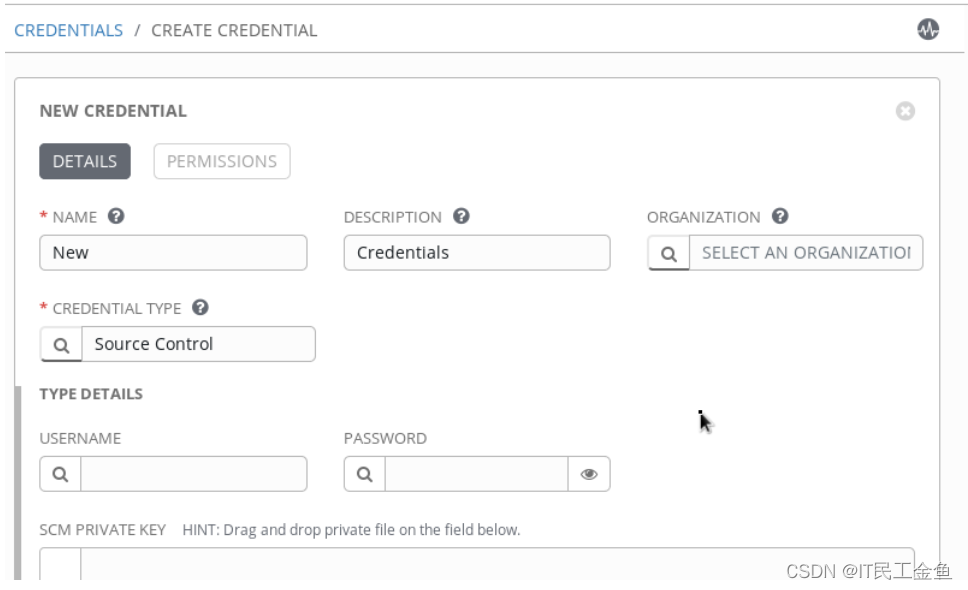Click the SCM Private Key text area
The image size is (968, 590).
(x=497, y=563)
